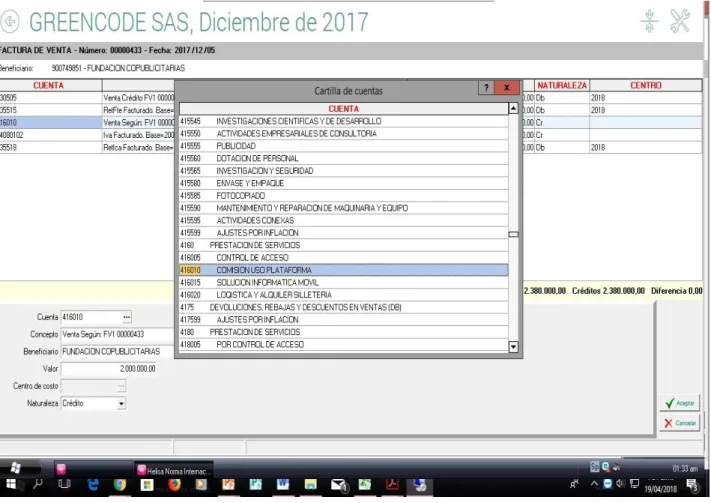Open the volume speaker tray icon
Screen dimensions: 711x503
621,483
